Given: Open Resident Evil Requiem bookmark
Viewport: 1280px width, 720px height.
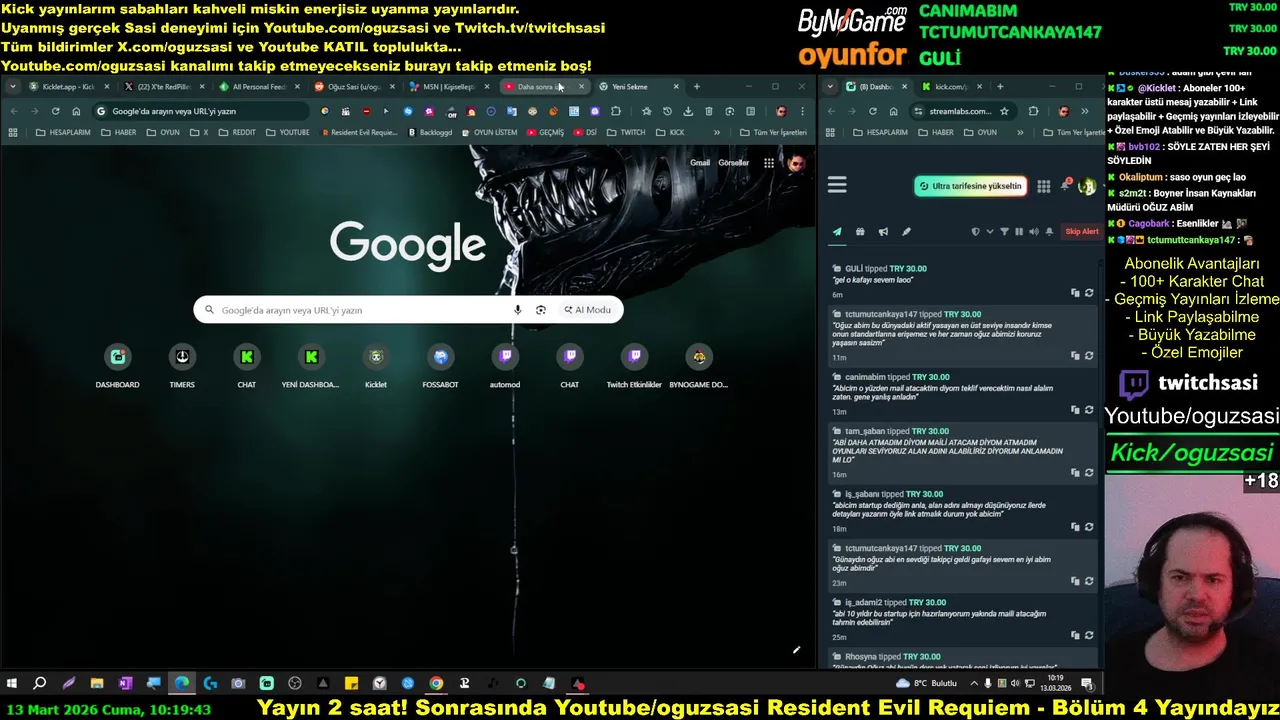Looking at the screenshot, I should point(360,132).
